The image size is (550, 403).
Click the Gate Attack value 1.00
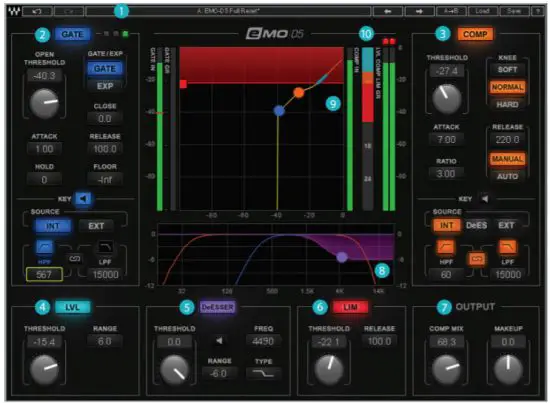pos(44,149)
